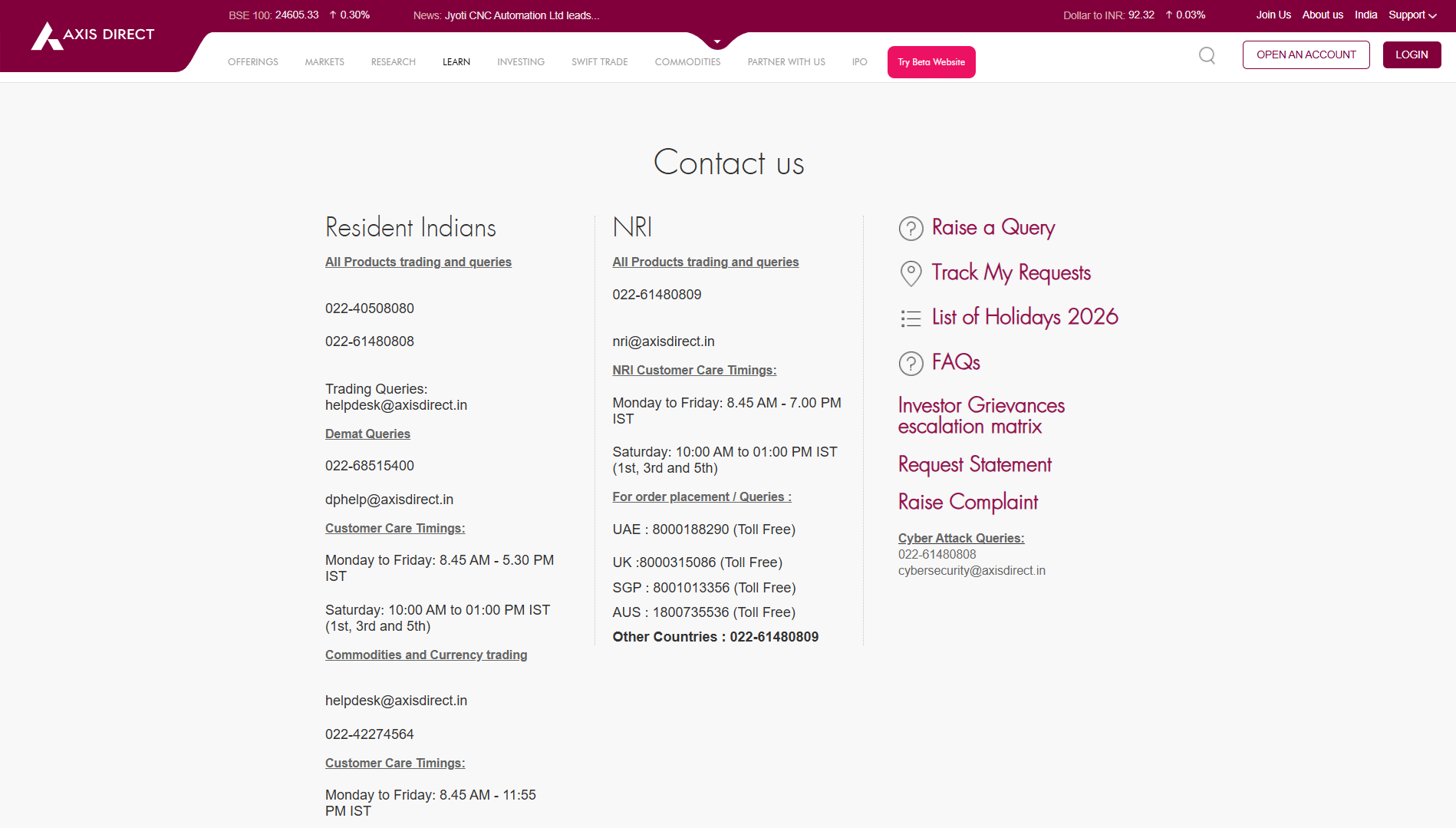Click the Login button
1456x828 pixels.
(1412, 54)
